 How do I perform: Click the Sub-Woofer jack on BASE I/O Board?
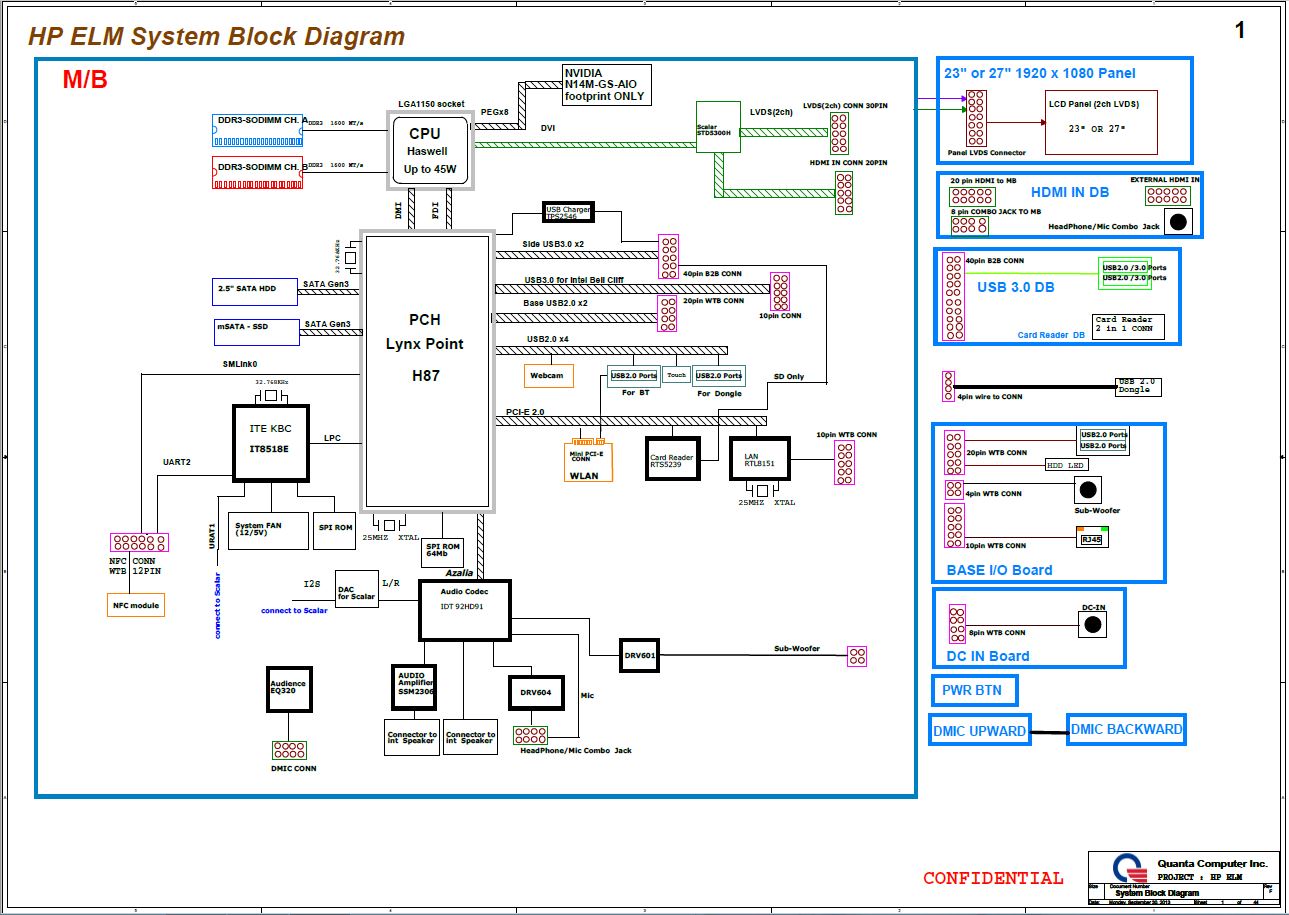[1088, 490]
